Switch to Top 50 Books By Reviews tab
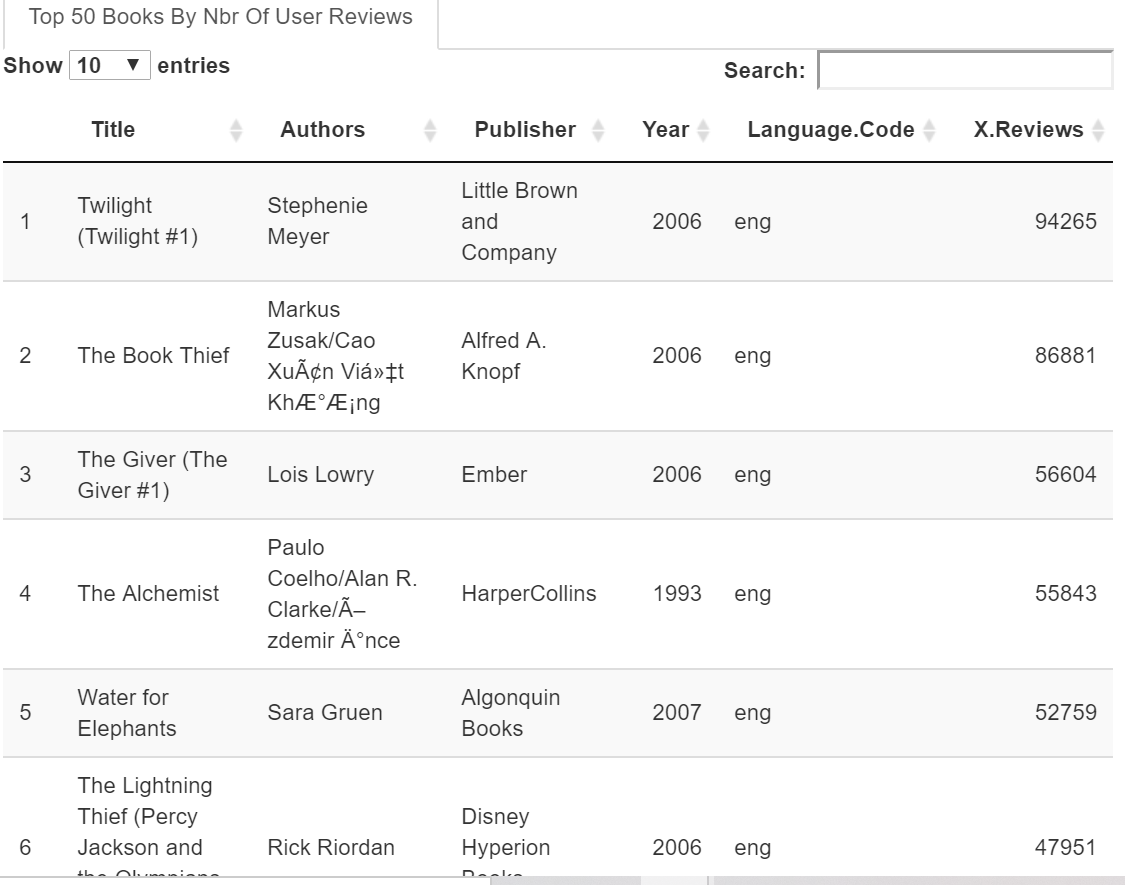The height and width of the screenshot is (885, 1125). (221, 18)
